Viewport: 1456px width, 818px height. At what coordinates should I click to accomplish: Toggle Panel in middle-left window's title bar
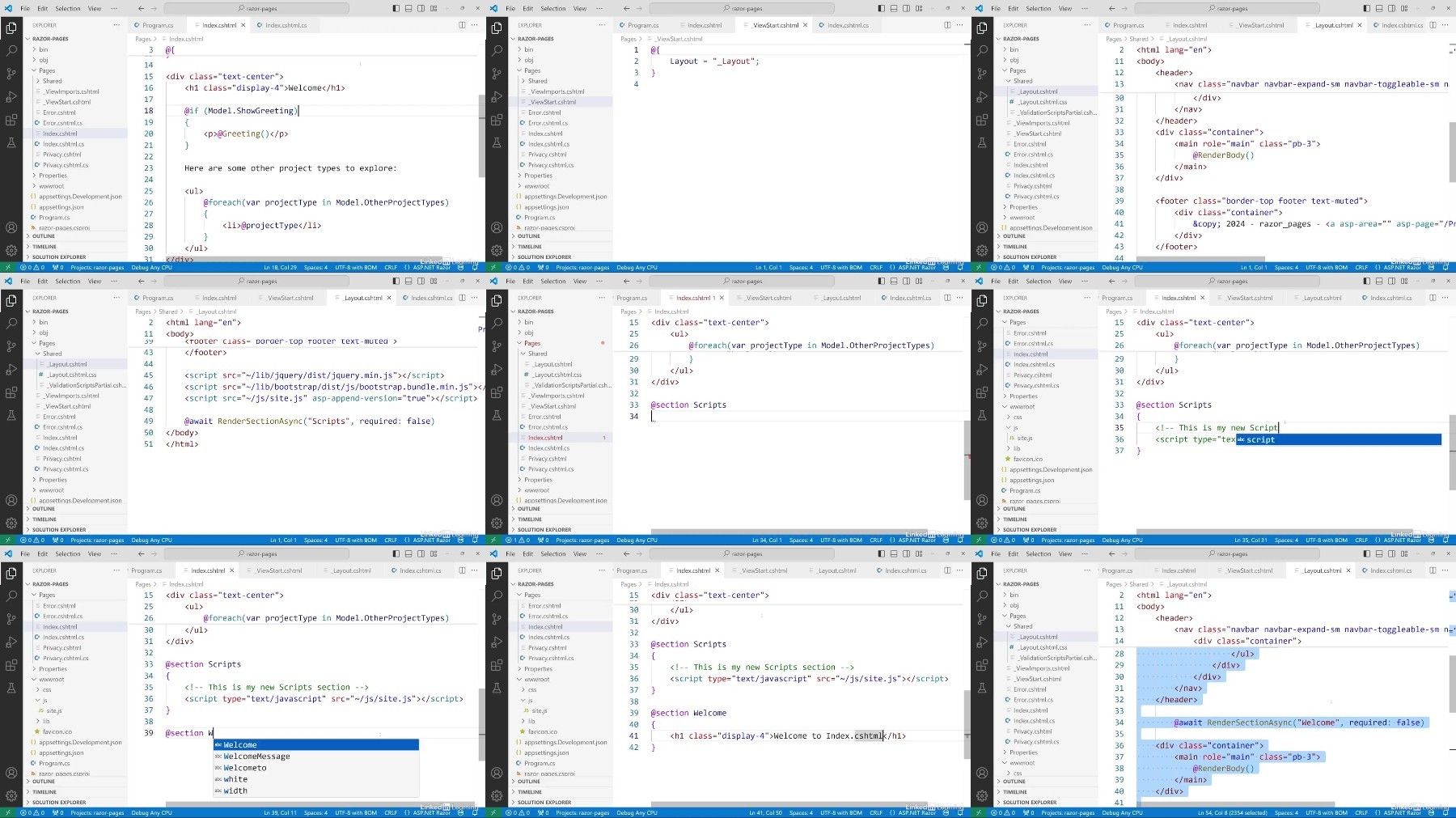(408, 281)
